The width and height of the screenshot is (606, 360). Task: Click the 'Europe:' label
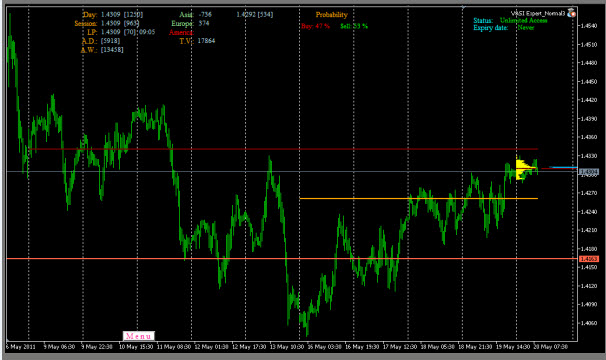click(x=182, y=23)
